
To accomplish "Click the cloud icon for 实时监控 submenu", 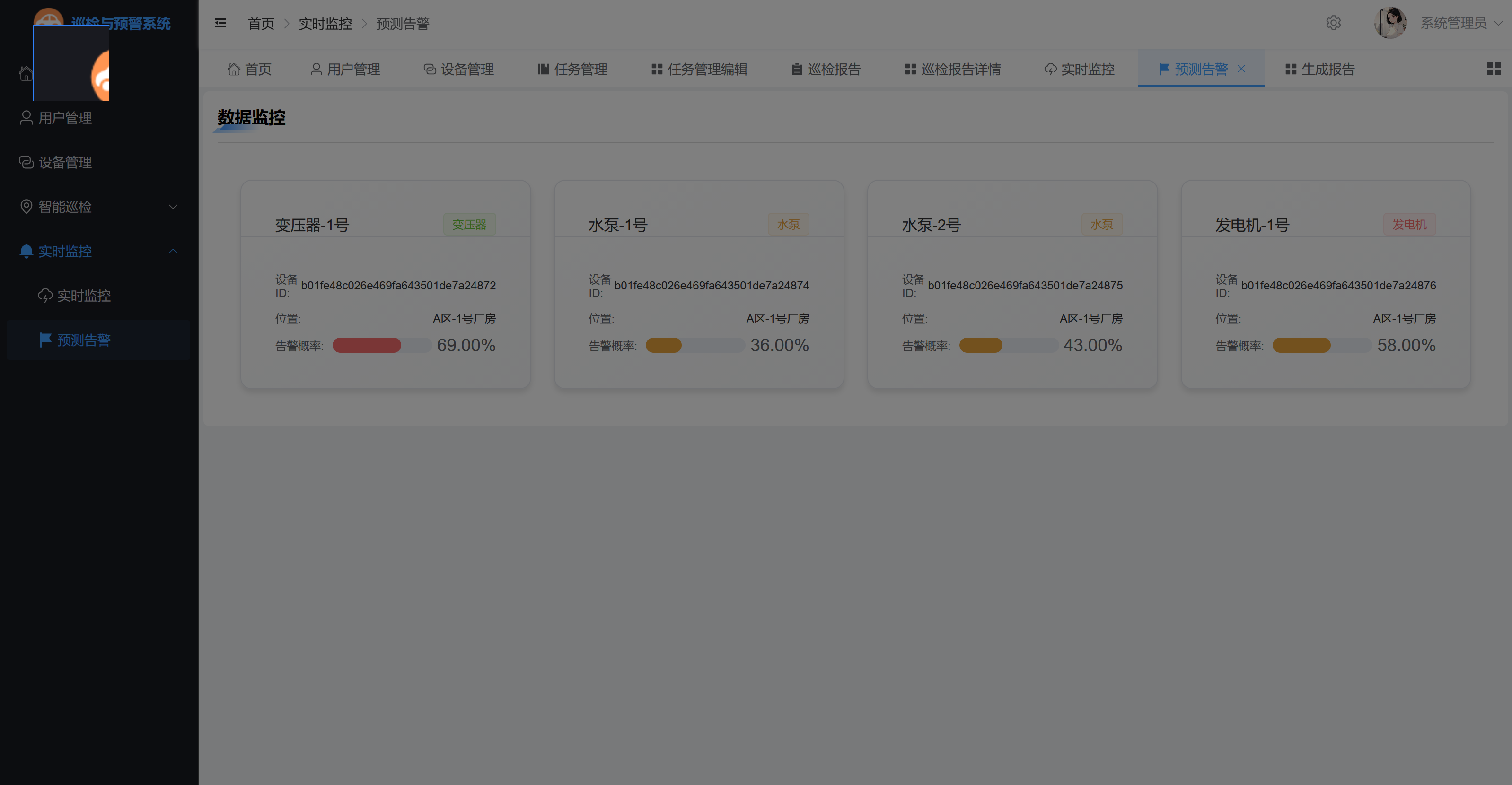I will (x=44, y=296).
